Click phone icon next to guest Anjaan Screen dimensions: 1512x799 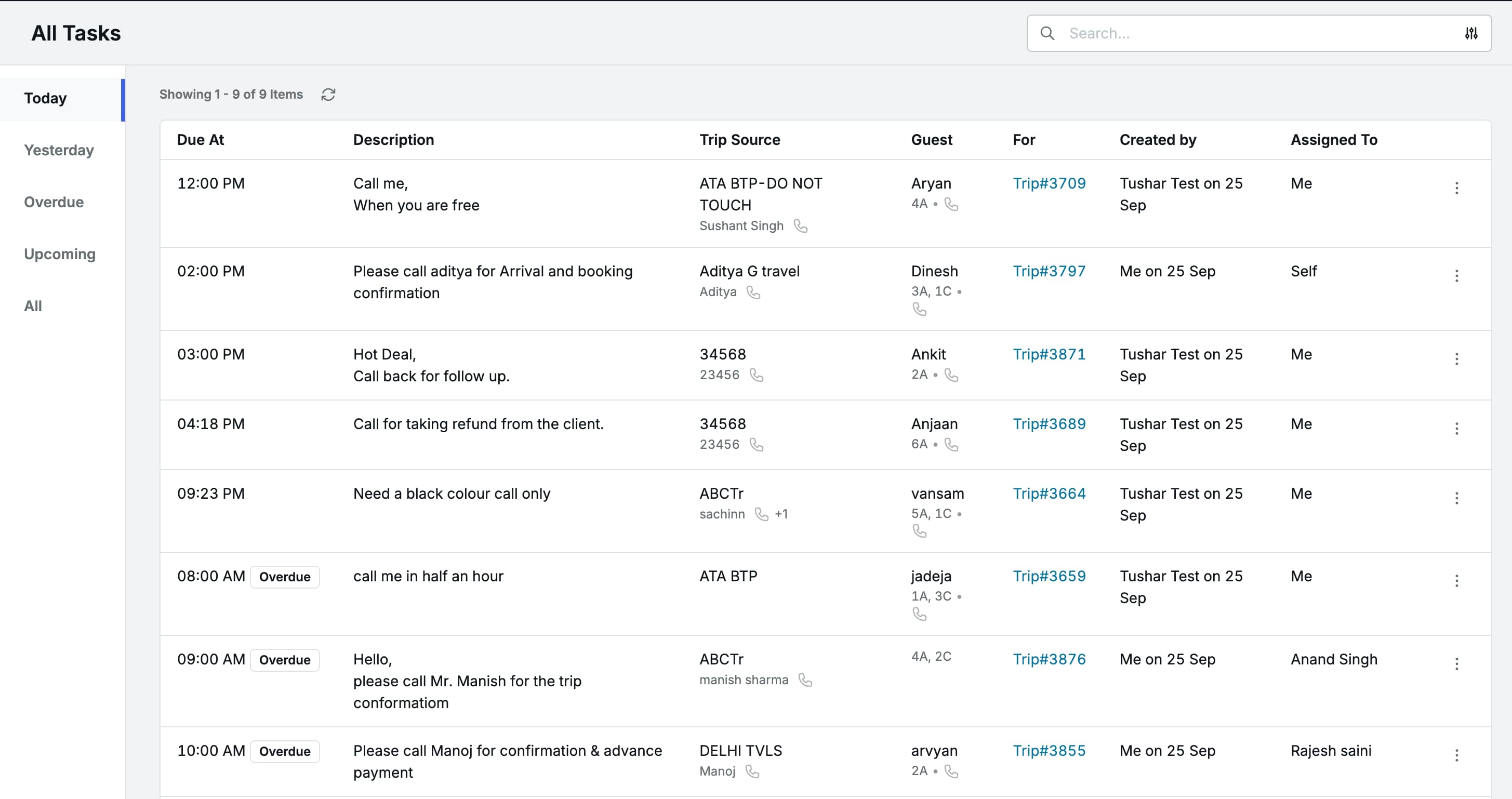pos(951,445)
